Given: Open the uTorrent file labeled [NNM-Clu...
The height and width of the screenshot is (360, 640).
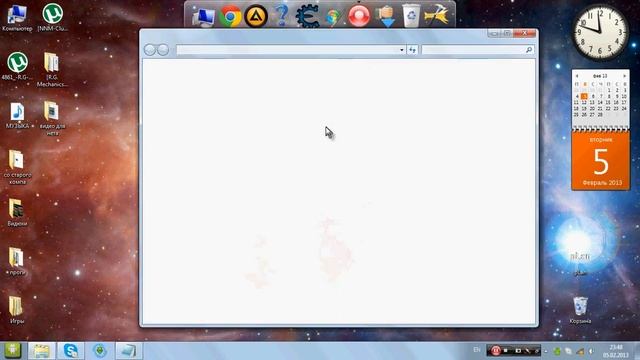Looking at the screenshot, I should (x=53, y=17).
